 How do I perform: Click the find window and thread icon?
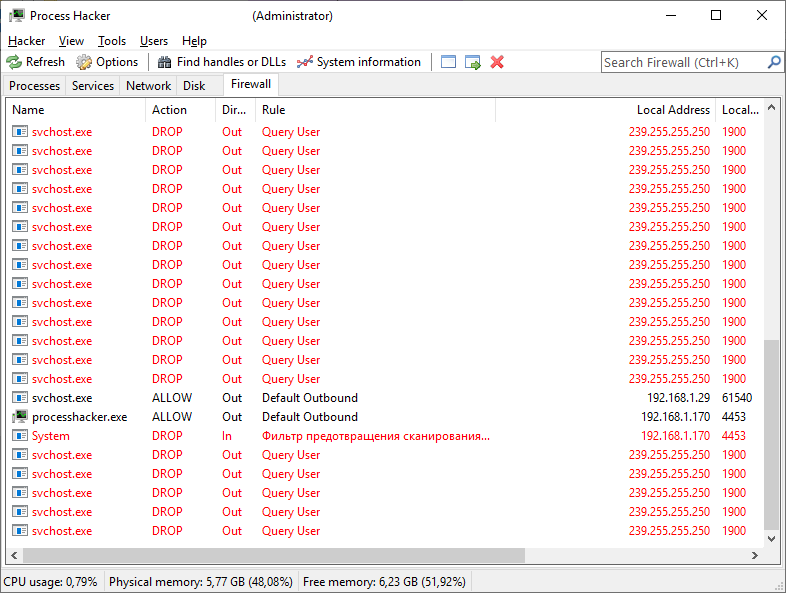click(473, 62)
